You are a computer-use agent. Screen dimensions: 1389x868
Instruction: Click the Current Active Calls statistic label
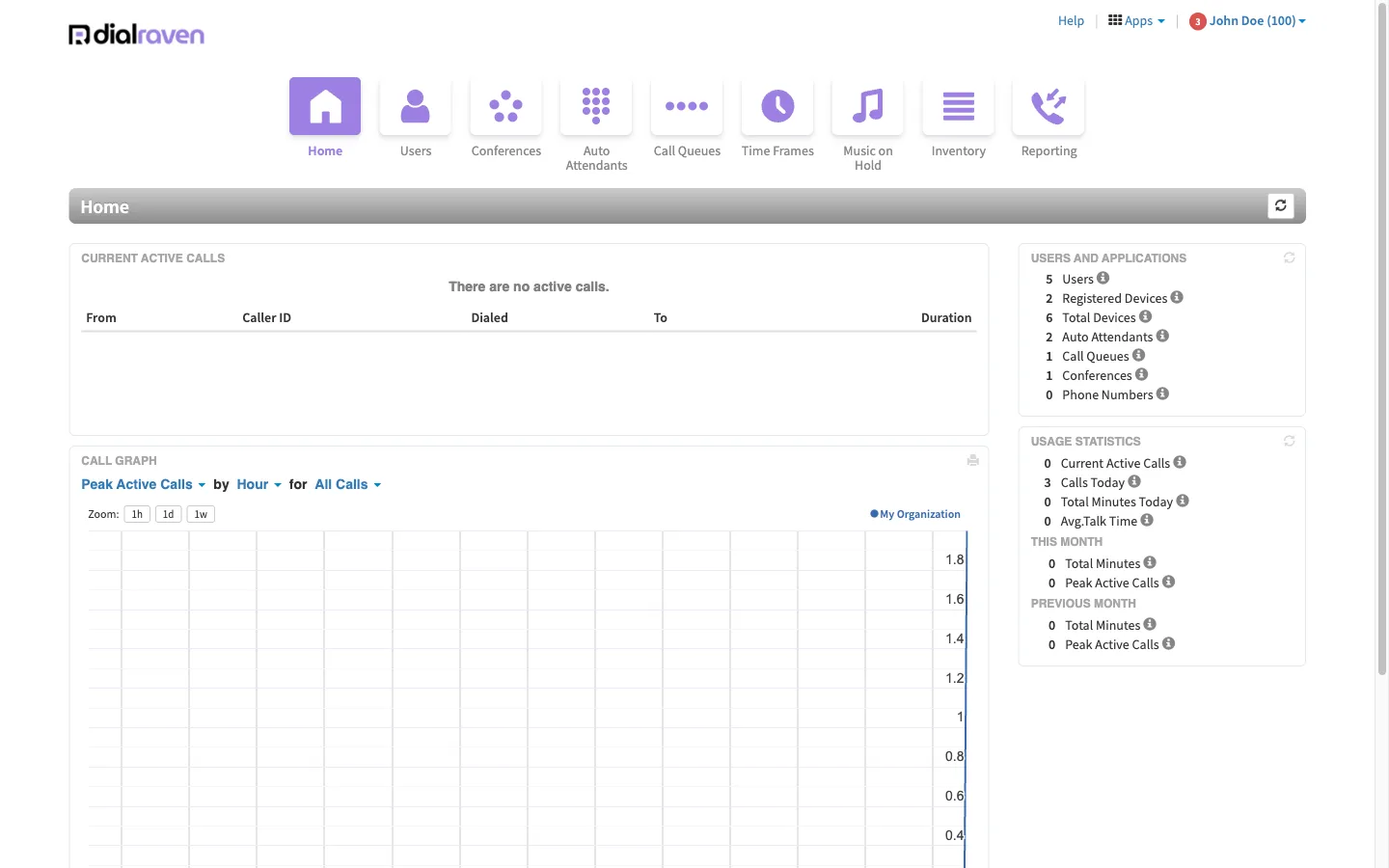pos(1115,463)
